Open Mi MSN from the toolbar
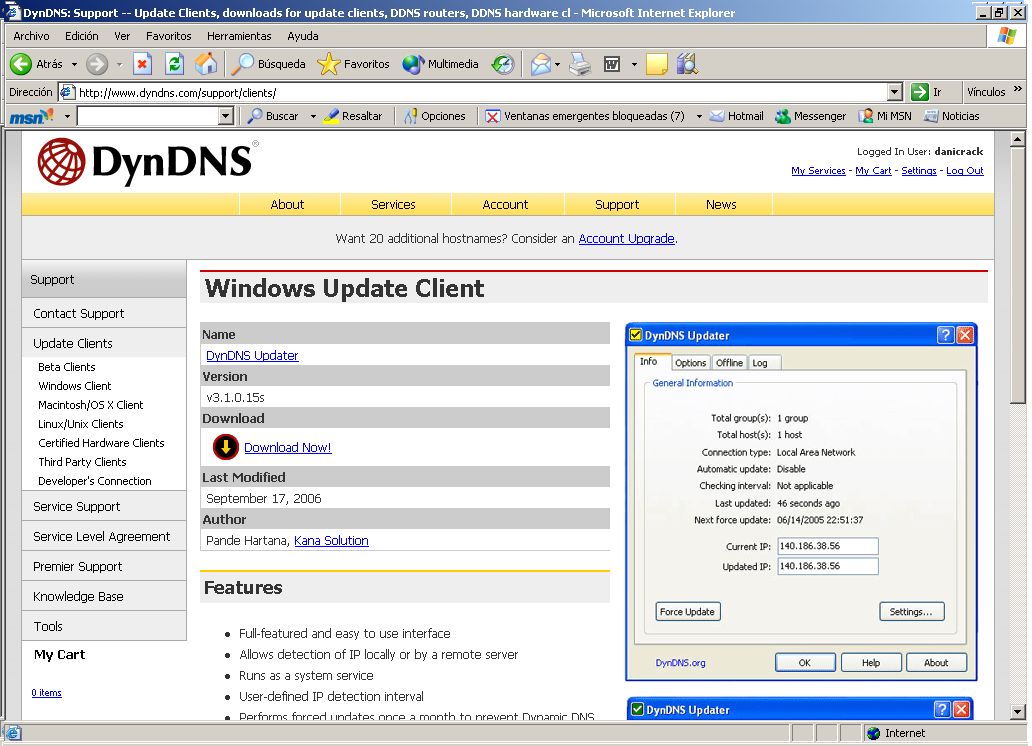This screenshot has height=746, width=1032. tap(885, 117)
